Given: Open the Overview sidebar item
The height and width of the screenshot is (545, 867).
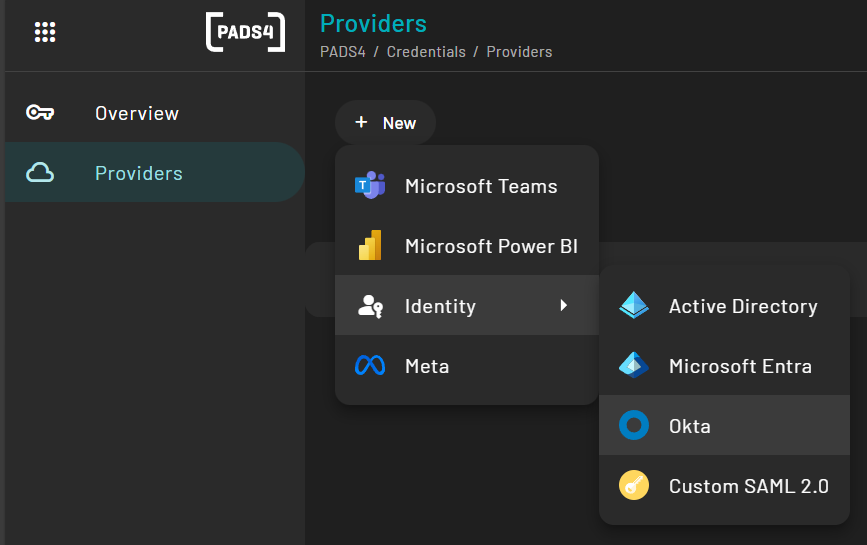Looking at the screenshot, I should [155, 113].
